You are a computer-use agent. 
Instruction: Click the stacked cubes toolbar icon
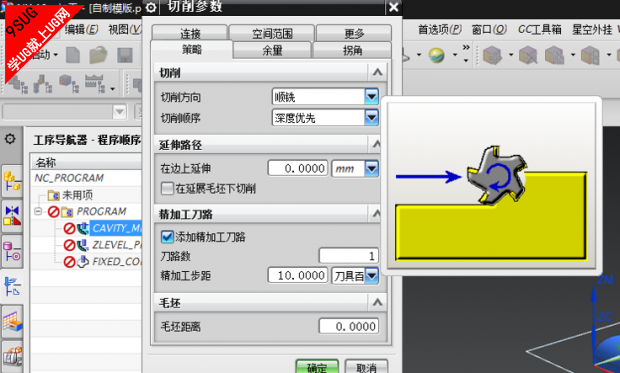click(x=554, y=55)
